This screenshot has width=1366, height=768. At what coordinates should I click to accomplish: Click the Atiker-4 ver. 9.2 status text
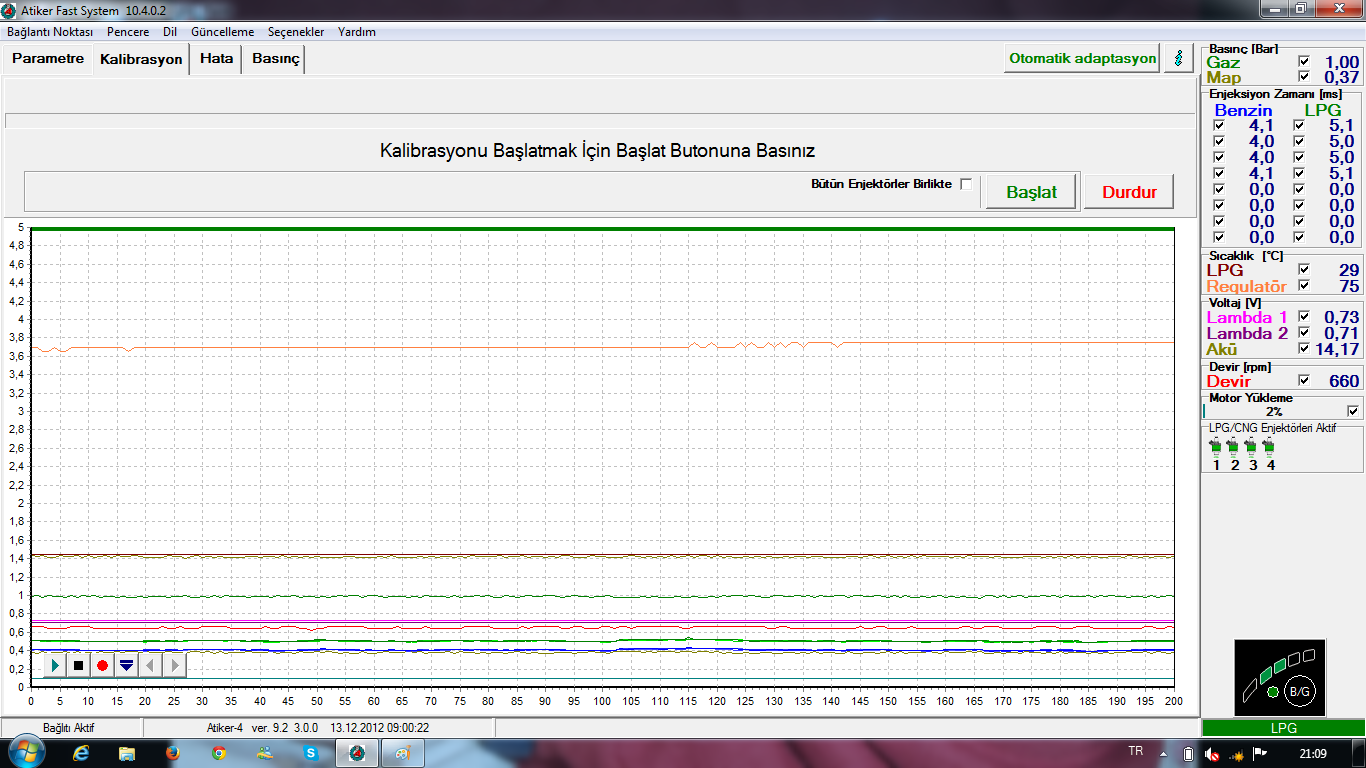[x=318, y=728]
